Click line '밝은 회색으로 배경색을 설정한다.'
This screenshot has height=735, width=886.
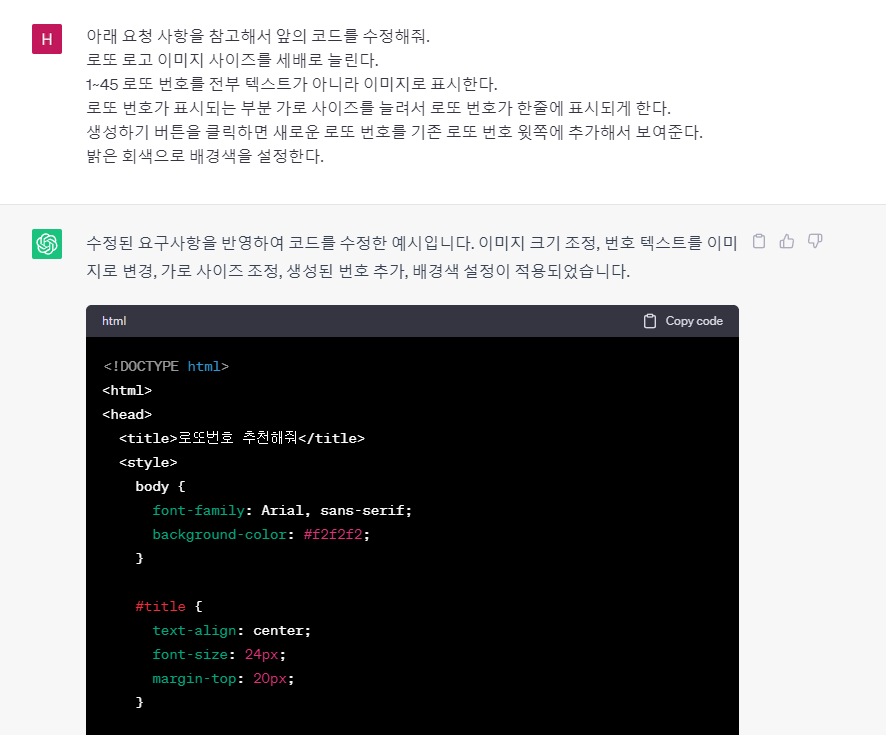pyautogui.click(x=205, y=156)
